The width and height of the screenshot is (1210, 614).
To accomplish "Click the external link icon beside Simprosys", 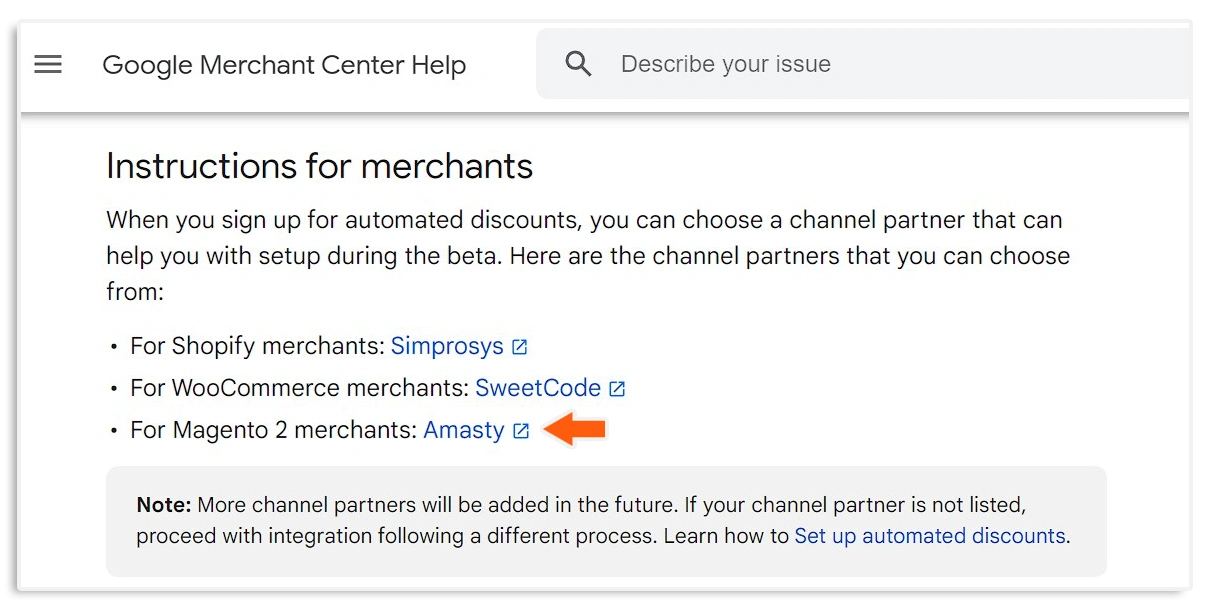I will click(x=518, y=346).
